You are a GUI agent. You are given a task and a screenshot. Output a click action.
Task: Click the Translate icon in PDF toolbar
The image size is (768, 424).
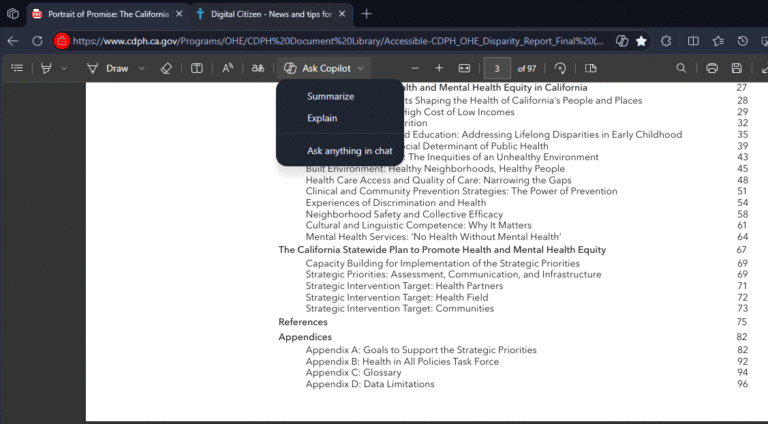258,69
